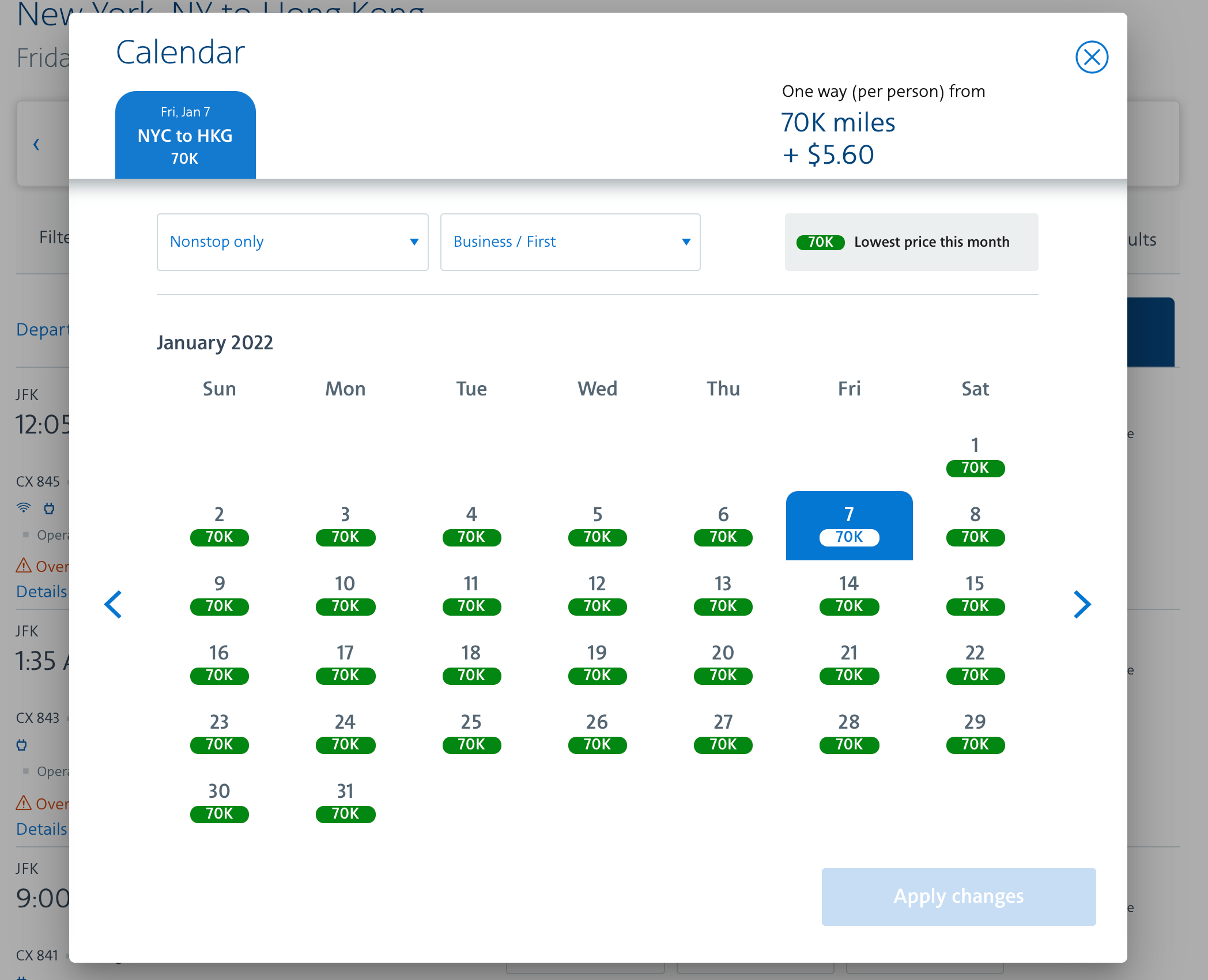The width and height of the screenshot is (1208, 980).
Task: Choose January 19 Wednesday fare
Action: click(597, 664)
